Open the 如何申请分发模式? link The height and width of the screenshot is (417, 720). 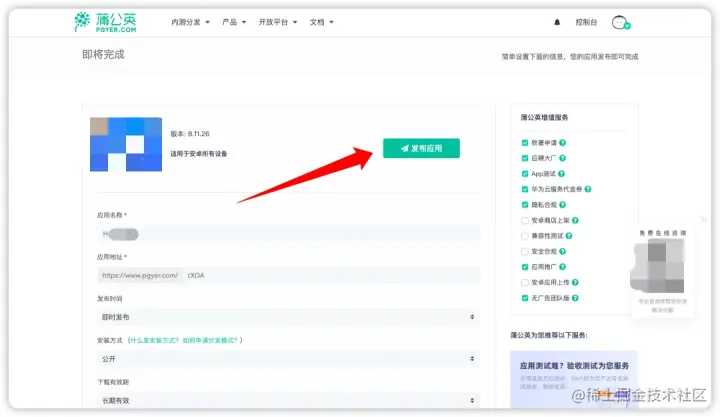210,340
